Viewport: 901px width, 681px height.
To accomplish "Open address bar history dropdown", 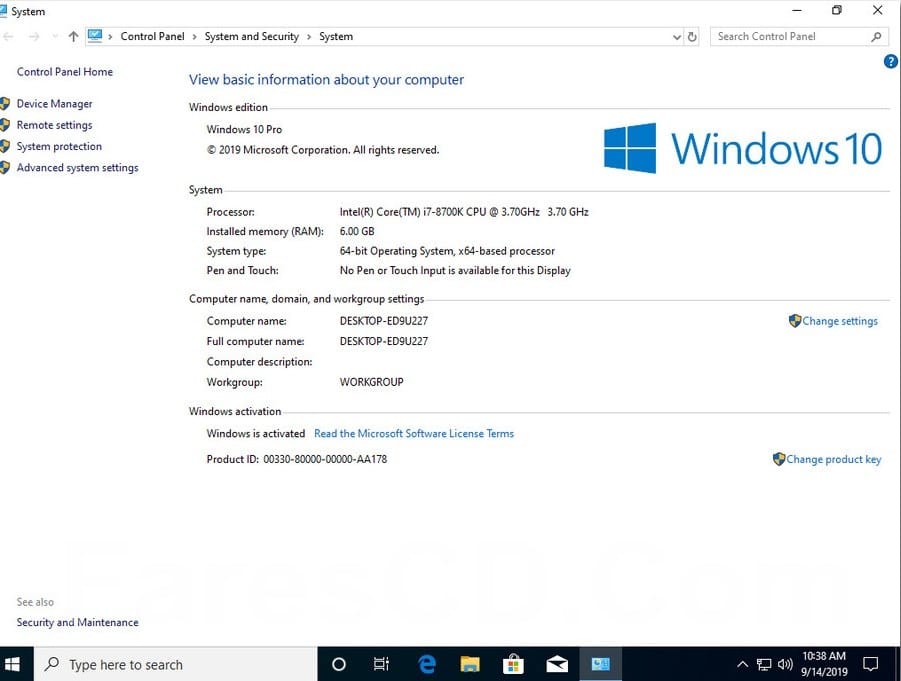I will point(676,37).
